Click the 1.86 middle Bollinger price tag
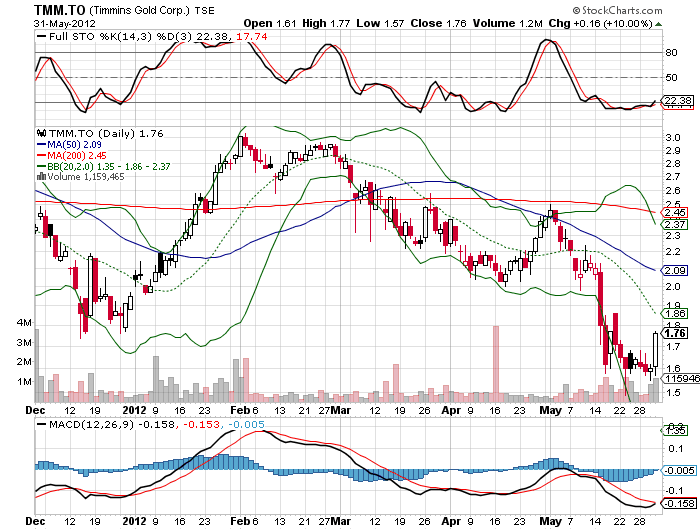The image size is (700, 530). click(675, 313)
